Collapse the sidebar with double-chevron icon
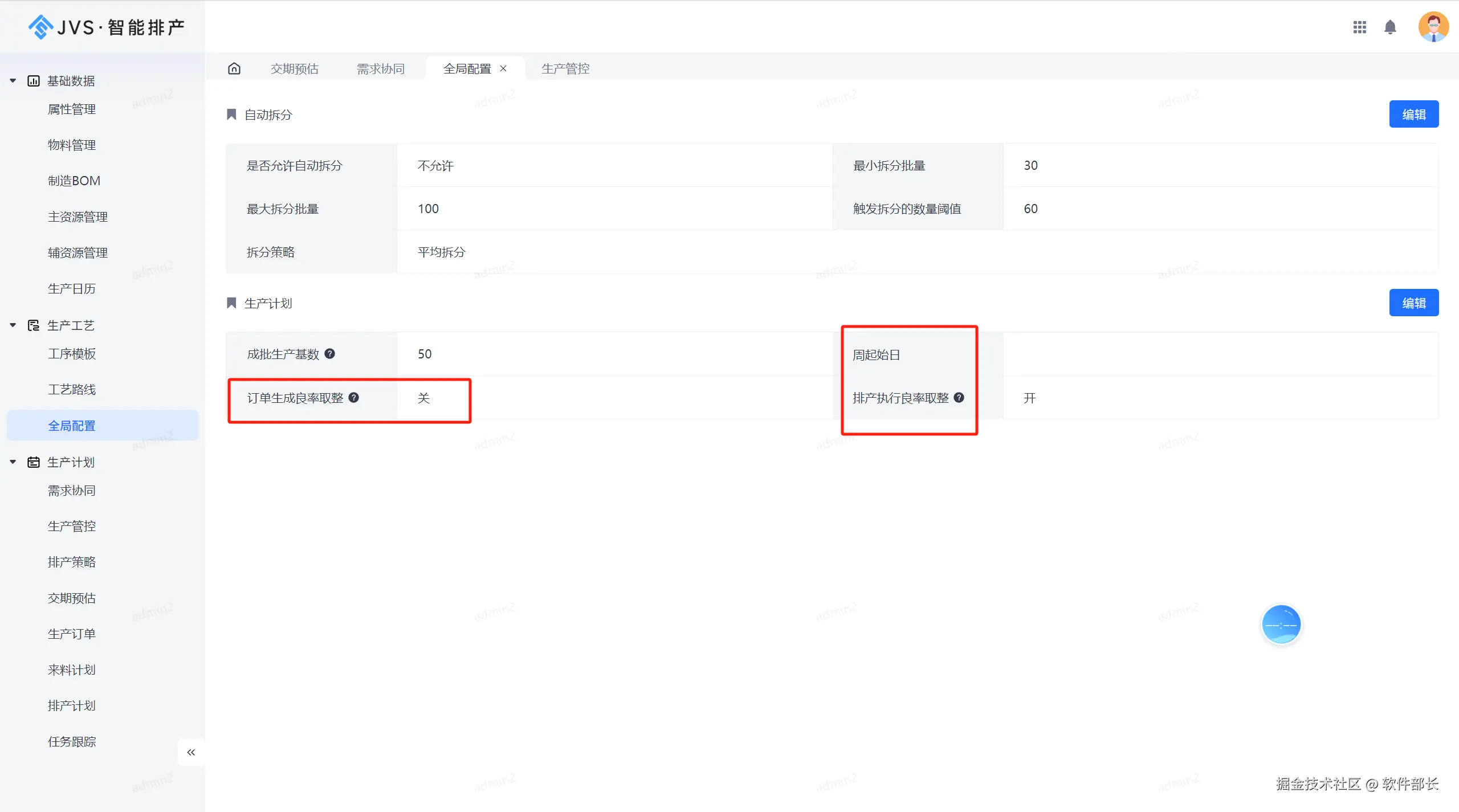Screen dimensions: 1459x812 [x=191, y=752]
